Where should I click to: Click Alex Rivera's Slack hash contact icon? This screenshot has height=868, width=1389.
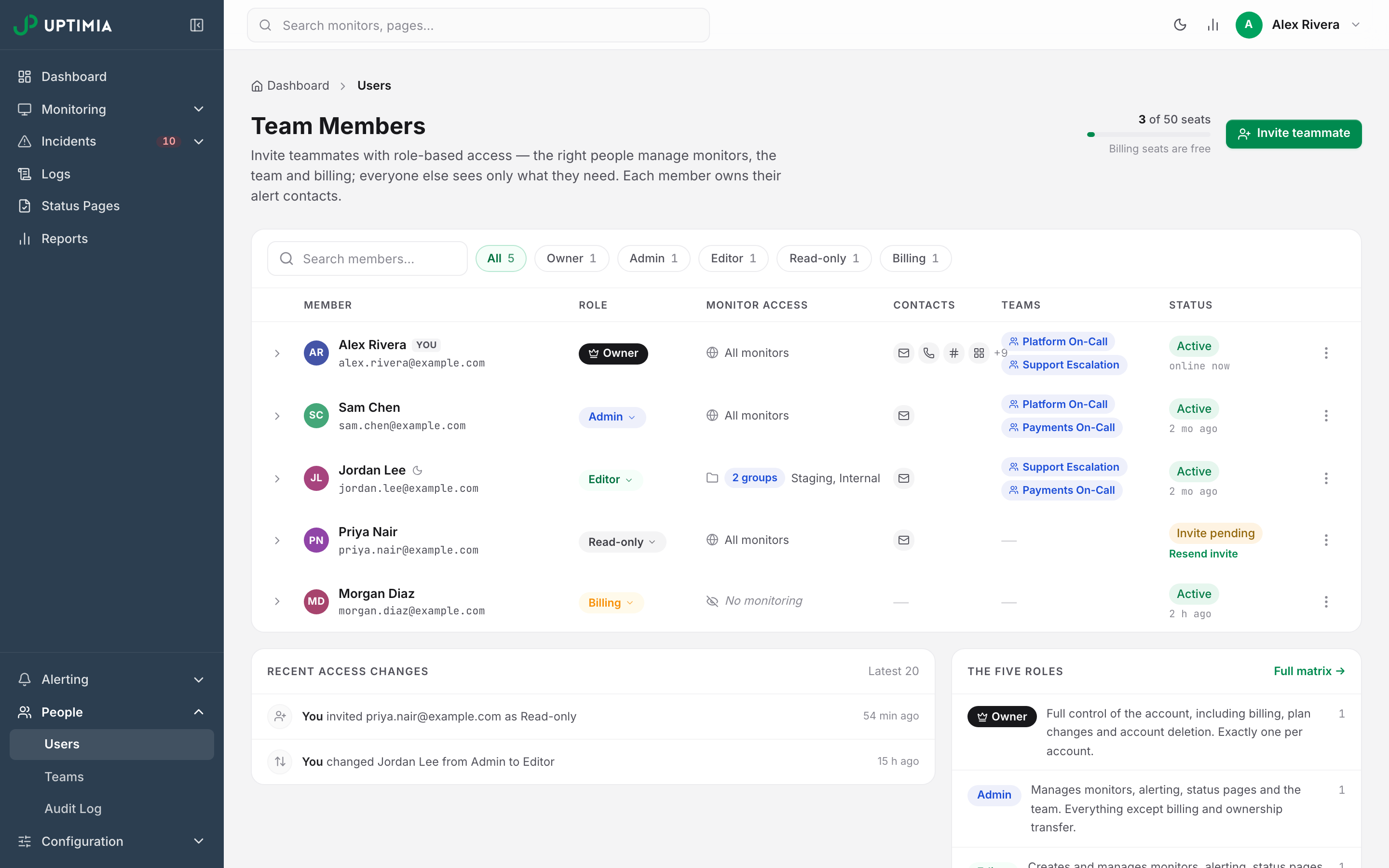point(954,353)
